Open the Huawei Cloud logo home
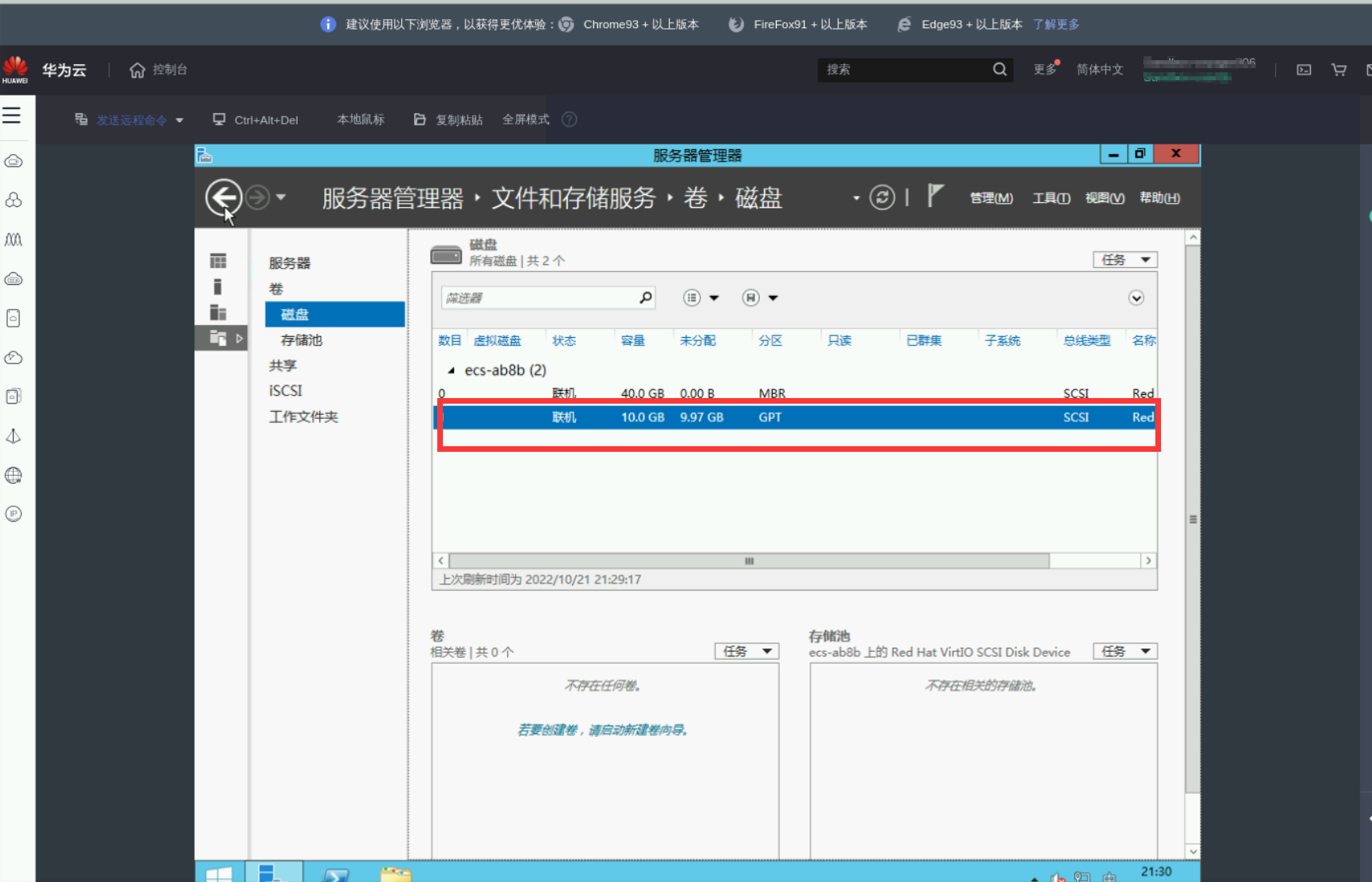1372x882 pixels. tap(15, 70)
